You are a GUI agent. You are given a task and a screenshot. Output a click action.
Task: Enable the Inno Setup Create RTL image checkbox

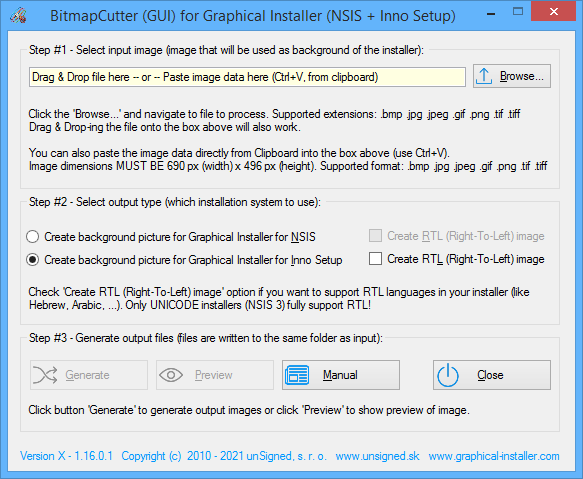[376, 259]
